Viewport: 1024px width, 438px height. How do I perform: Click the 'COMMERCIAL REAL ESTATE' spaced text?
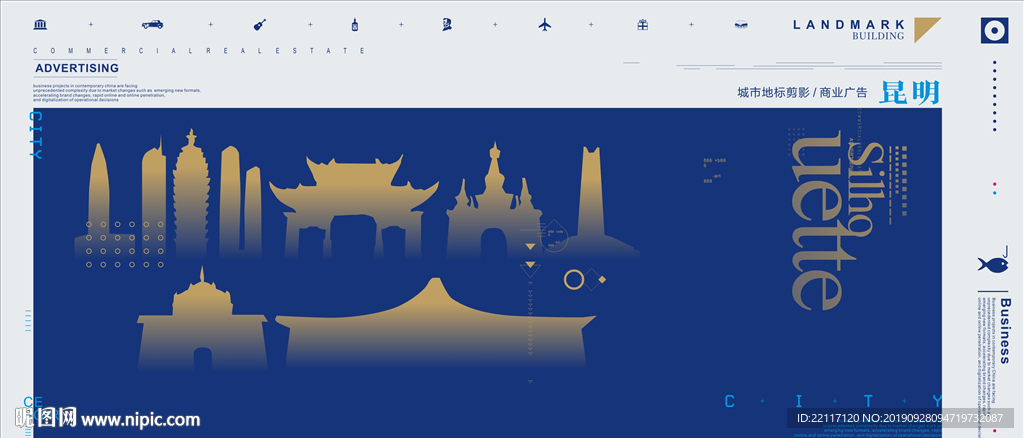(x=199, y=50)
